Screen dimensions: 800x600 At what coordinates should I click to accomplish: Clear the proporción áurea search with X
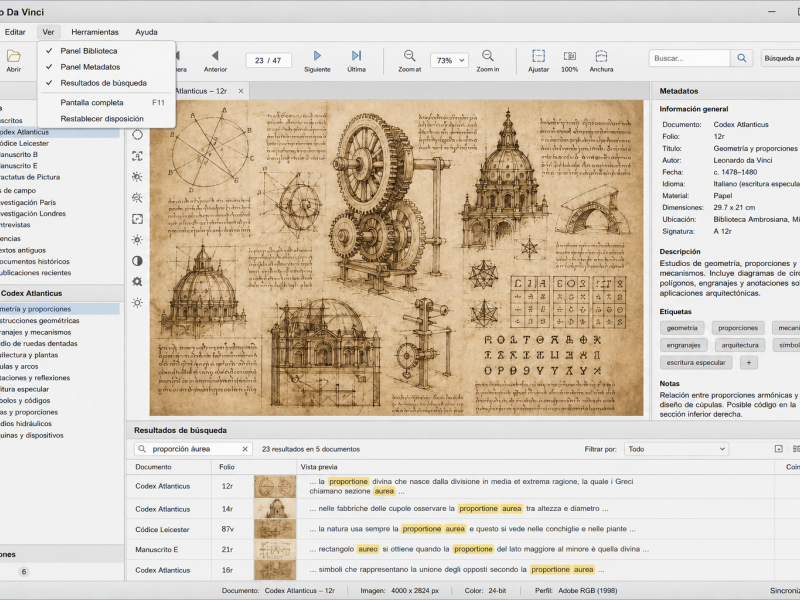pos(245,449)
